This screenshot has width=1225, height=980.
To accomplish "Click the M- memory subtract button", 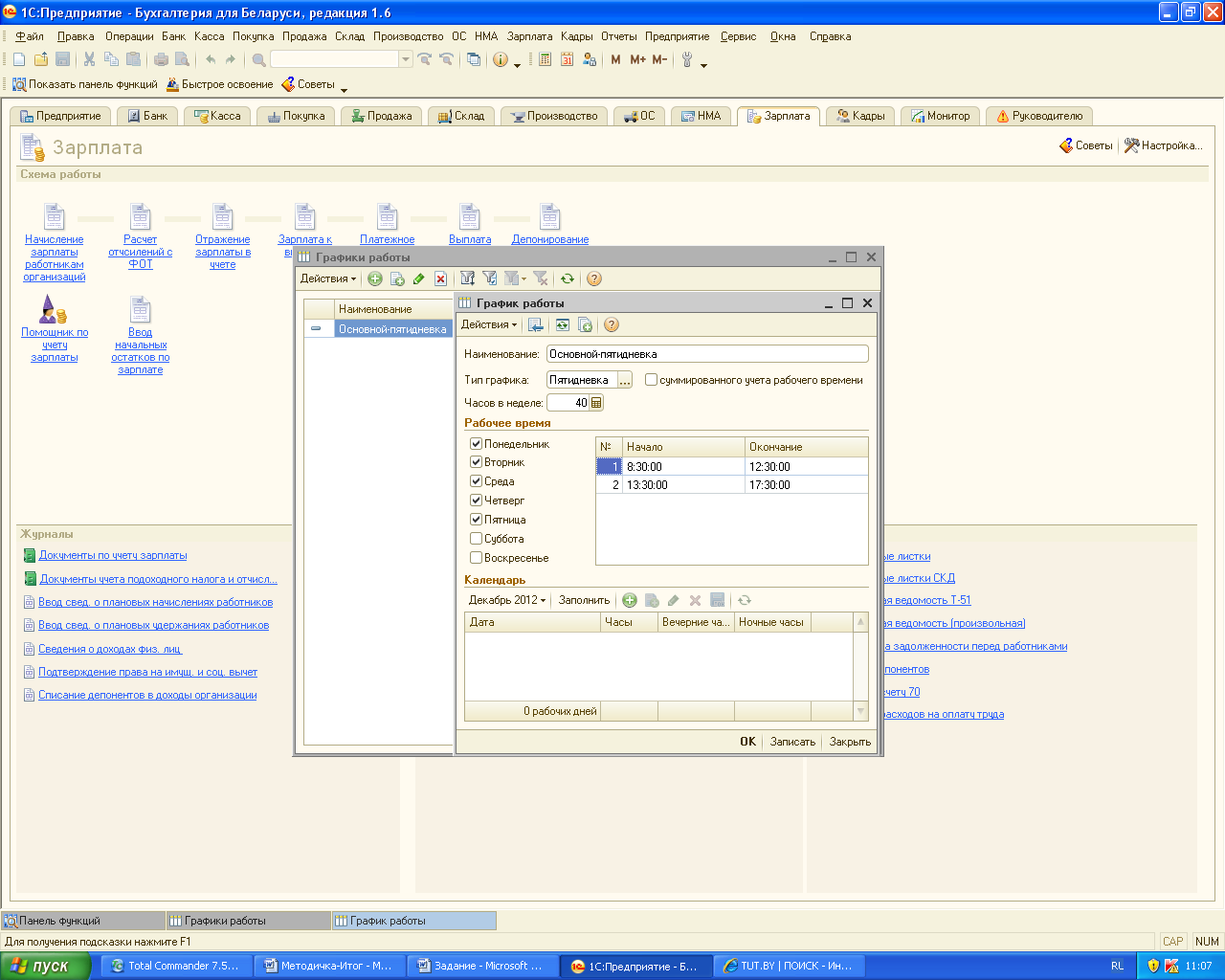I will pyautogui.click(x=659, y=59).
